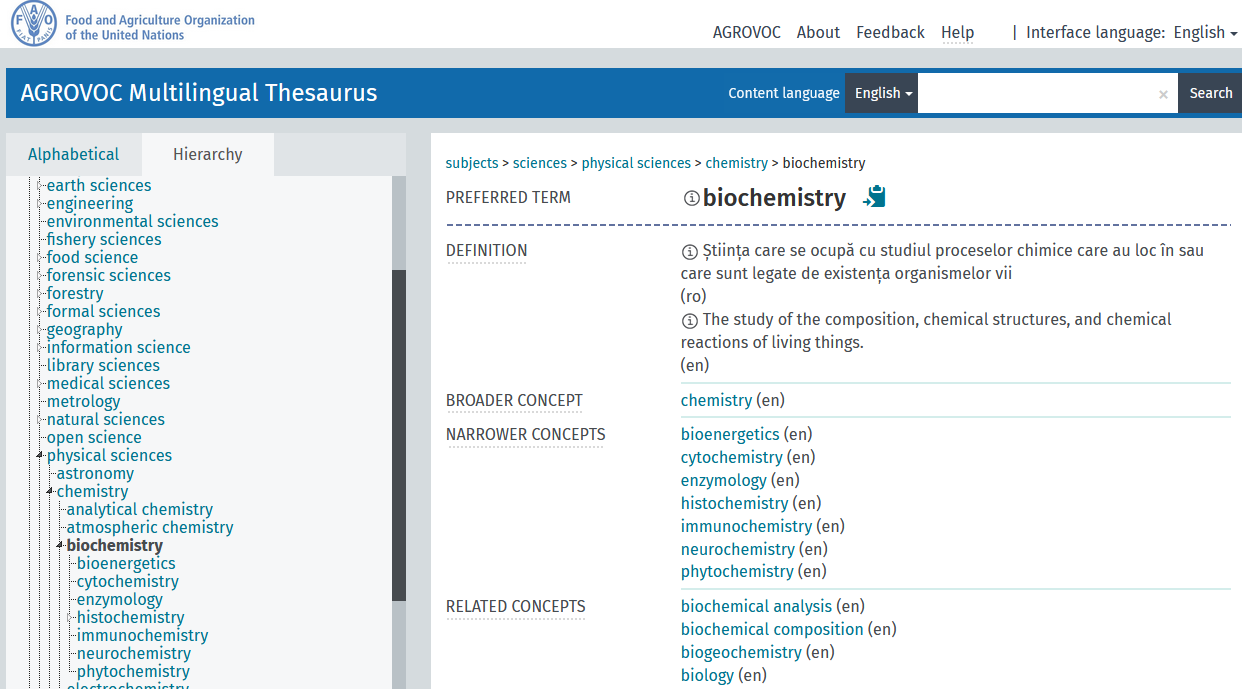Collapse the biochemistry tree node
Screen dimensions: 1242x689
[x=60, y=546]
